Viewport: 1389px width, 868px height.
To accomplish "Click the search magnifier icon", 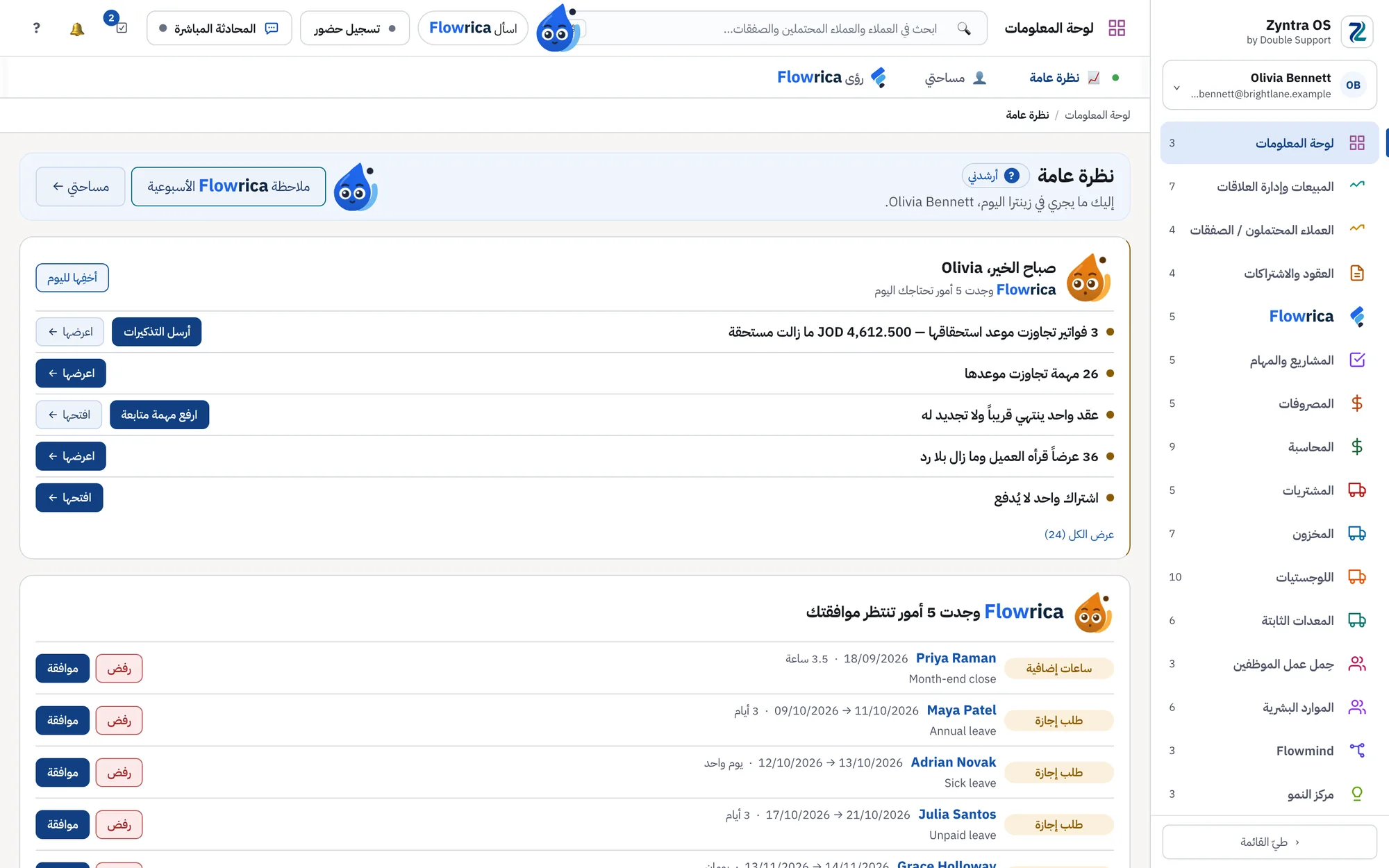I will pyautogui.click(x=964, y=28).
